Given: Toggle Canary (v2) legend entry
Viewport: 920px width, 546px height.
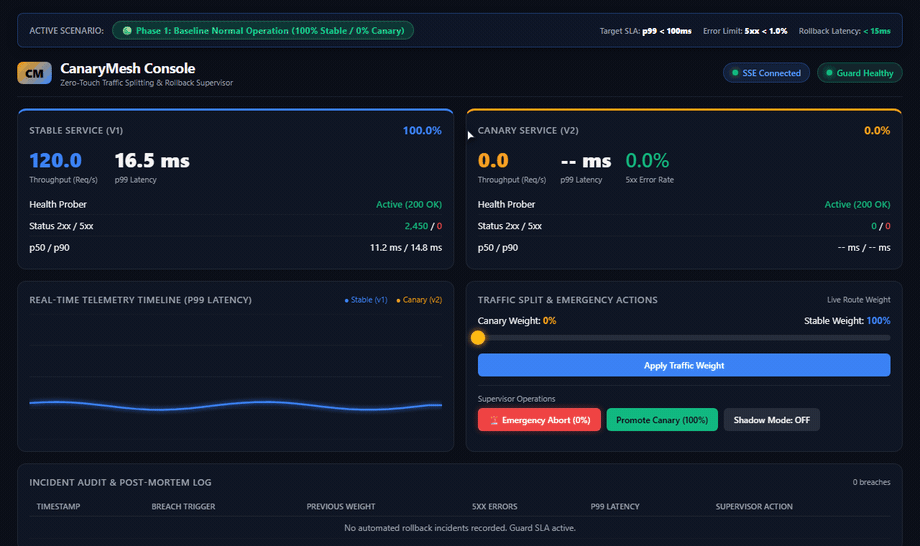Looking at the screenshot, I should [x=419, y=300].
